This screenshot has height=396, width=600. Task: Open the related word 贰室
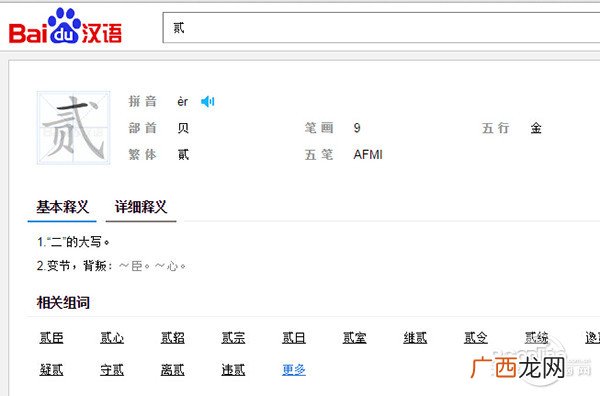pos(354,338)
